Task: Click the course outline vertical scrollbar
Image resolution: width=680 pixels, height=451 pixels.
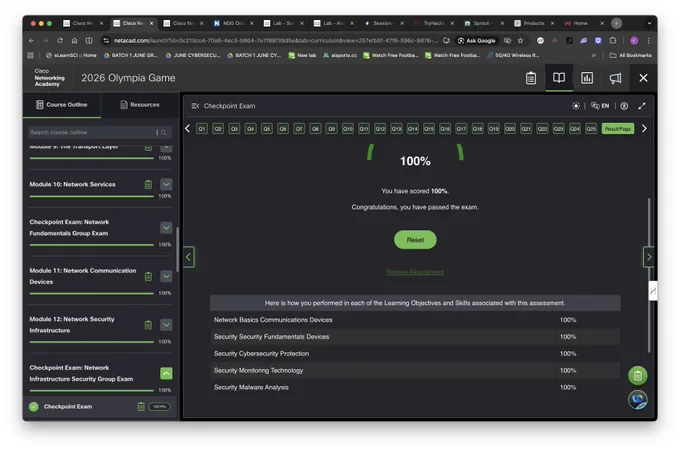Action: tap(178, 249)
